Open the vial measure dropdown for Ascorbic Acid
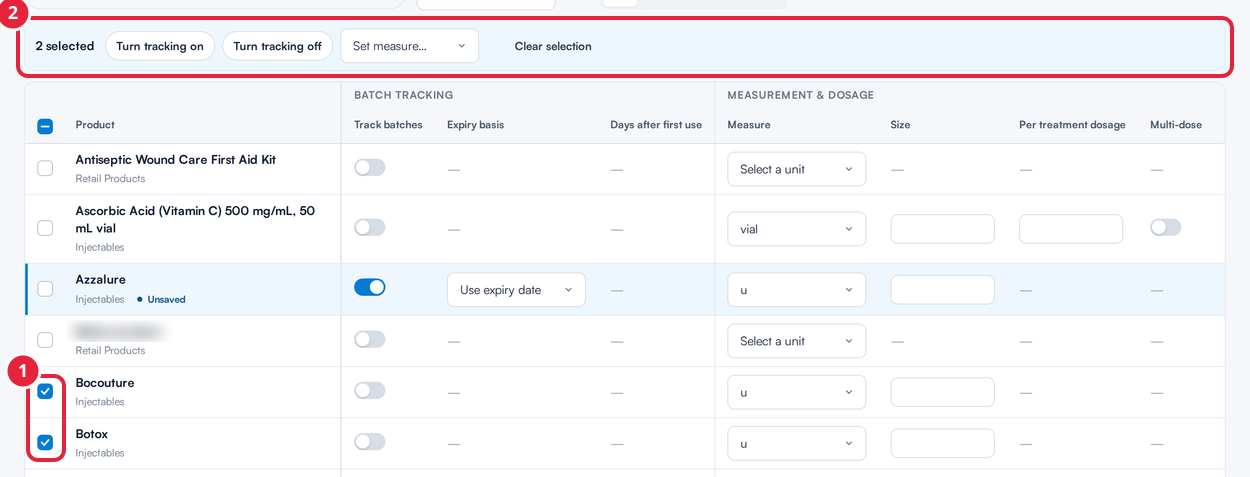The height and width of the screenshot is (477, 1250). point(796,229)
